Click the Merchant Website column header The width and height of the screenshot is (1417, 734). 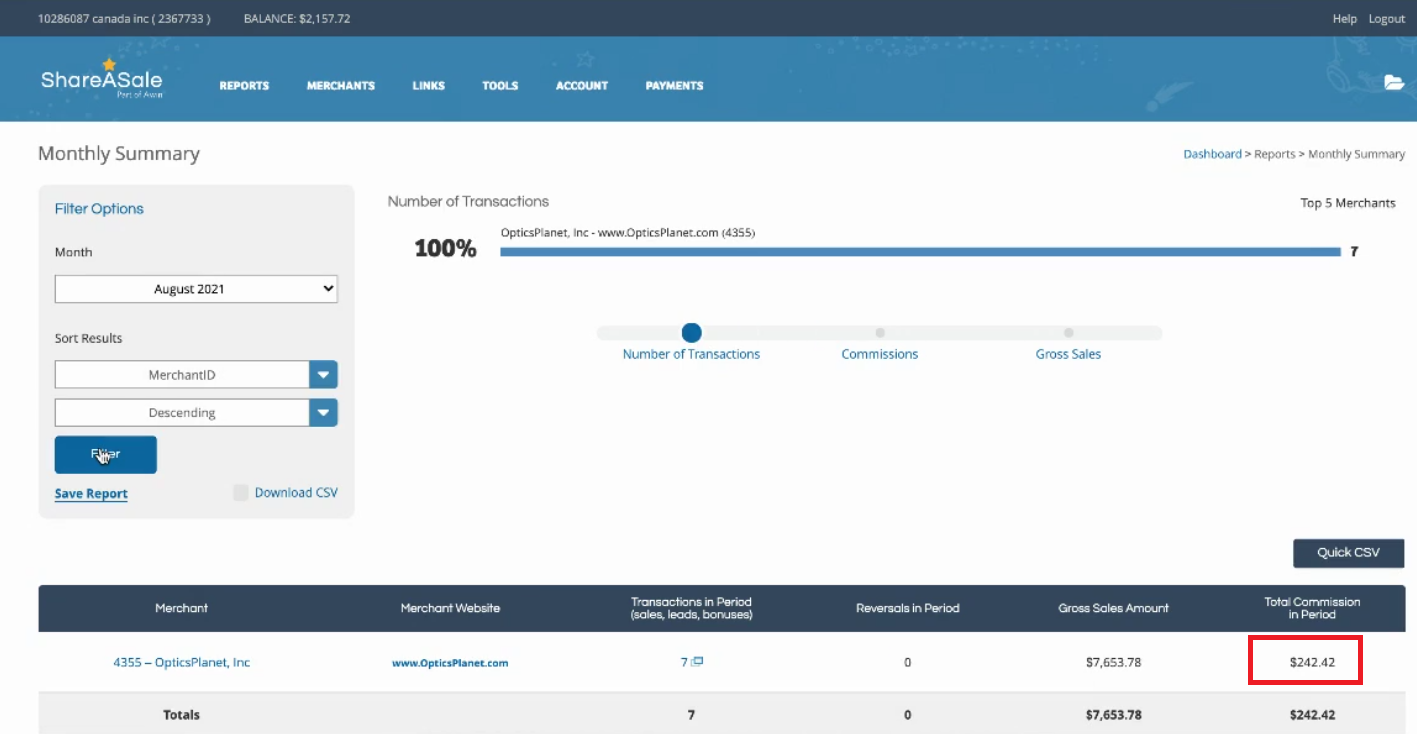[450, 608]
